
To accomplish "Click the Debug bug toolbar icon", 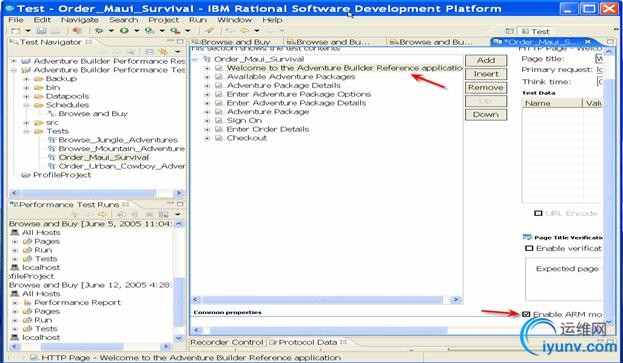I will pyautogui.click(x=99, y=31).
